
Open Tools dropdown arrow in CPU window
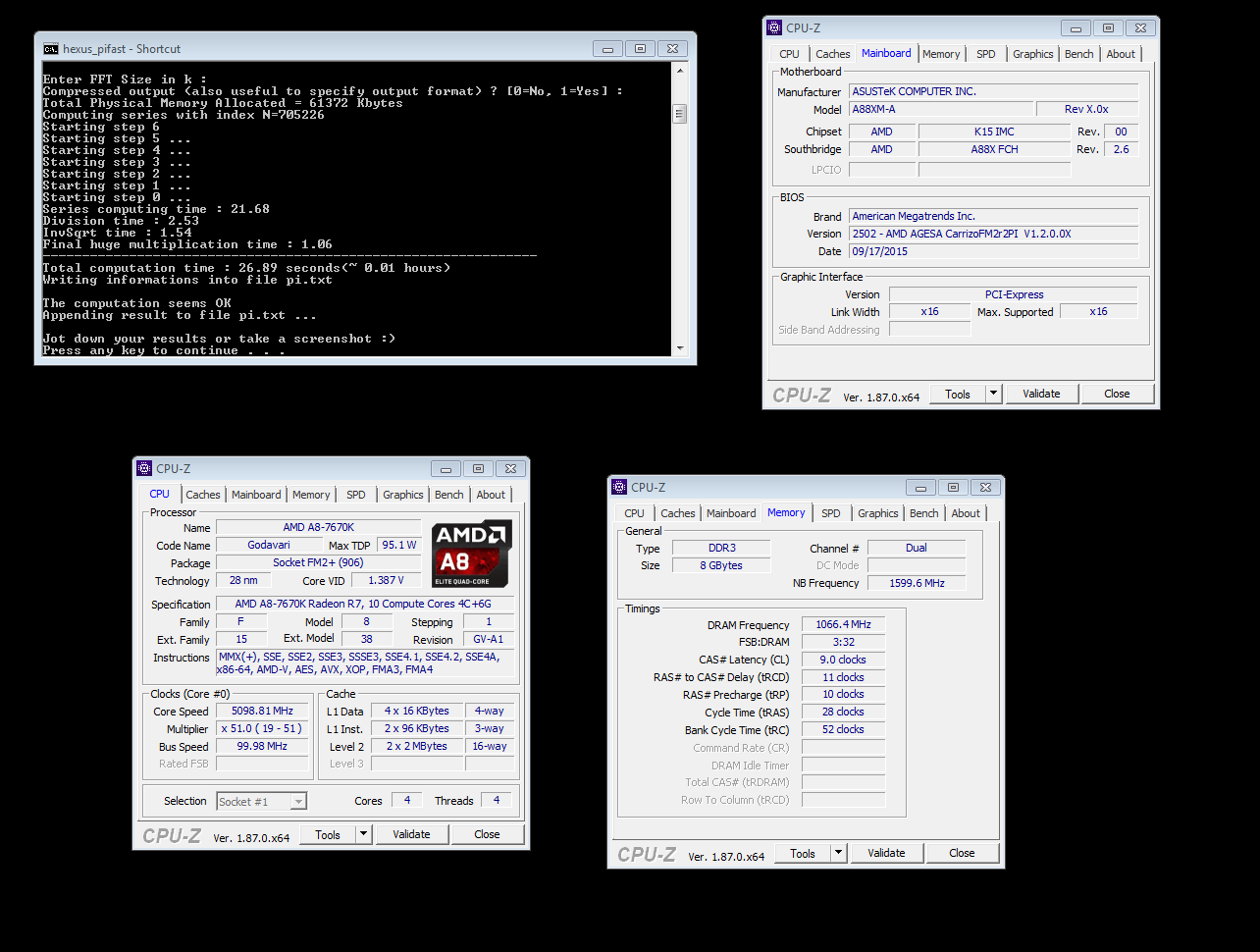coord(363,834)
